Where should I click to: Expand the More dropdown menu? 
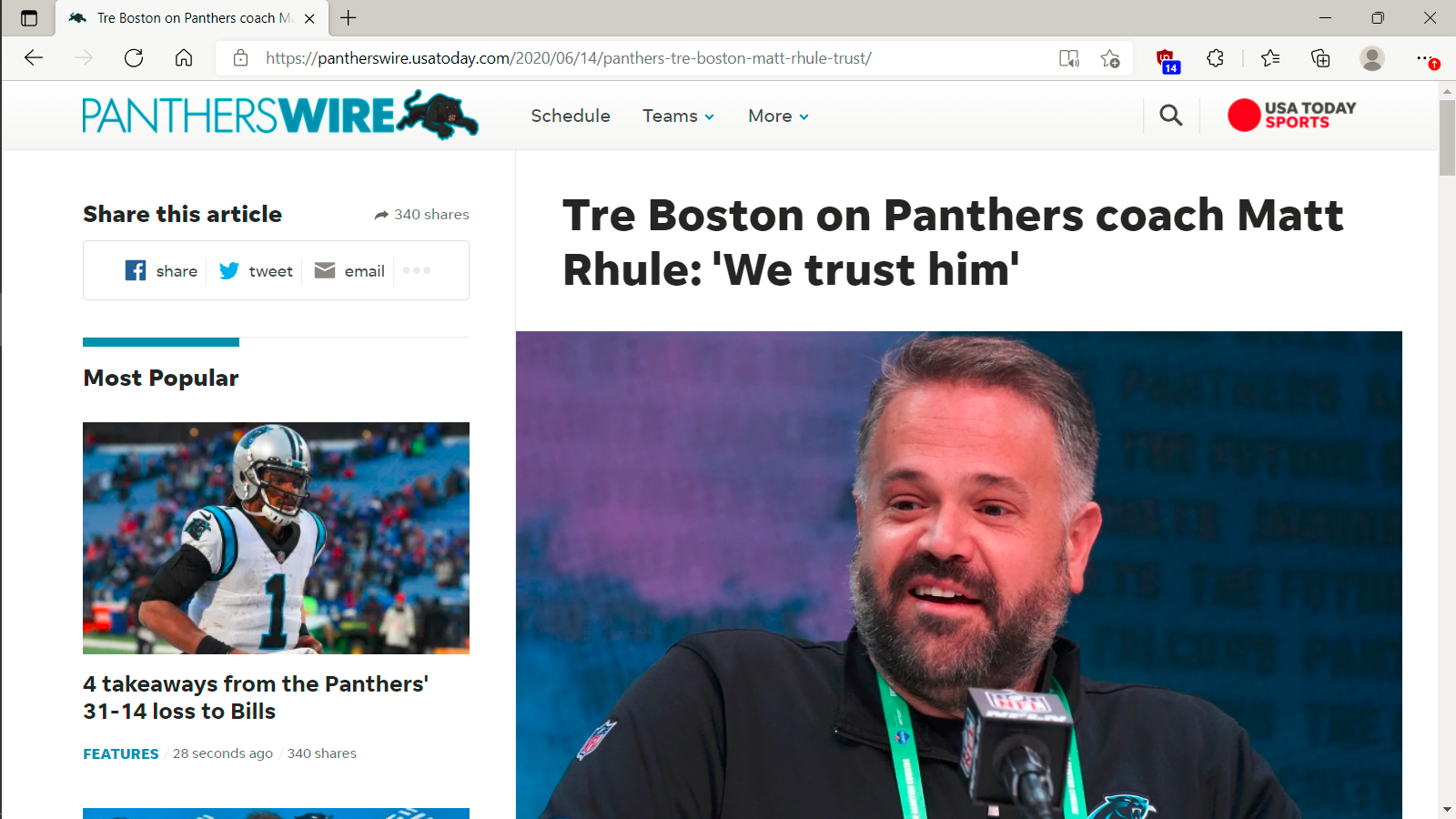778,116
